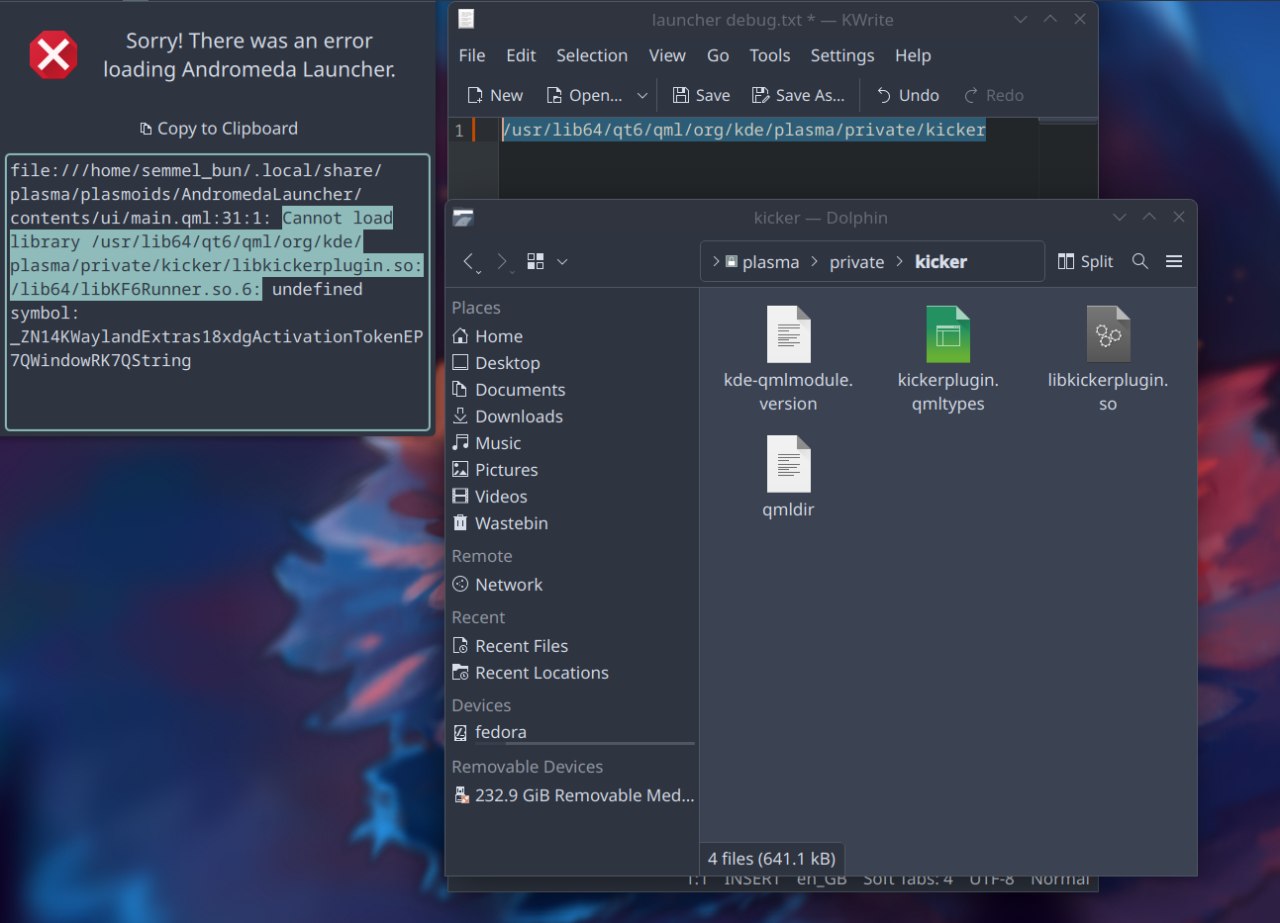Viewport: 1280px width, 923px height.
Task: Click Open... in KWrite toolbar
Action: click(584, 96)
